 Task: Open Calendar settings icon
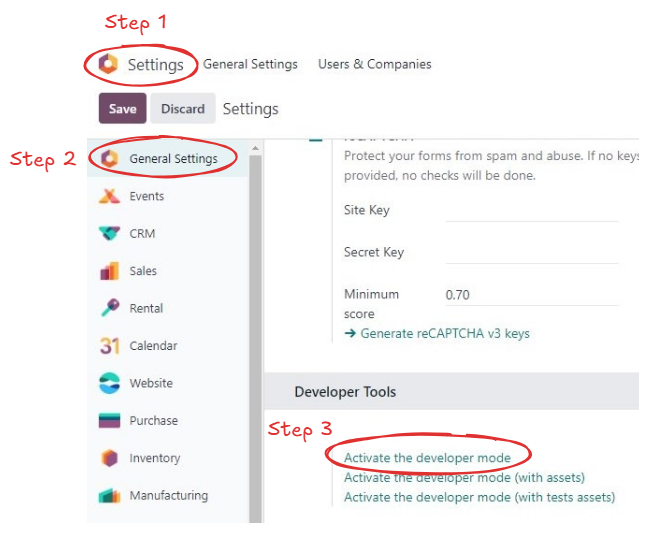pos(109,346)
